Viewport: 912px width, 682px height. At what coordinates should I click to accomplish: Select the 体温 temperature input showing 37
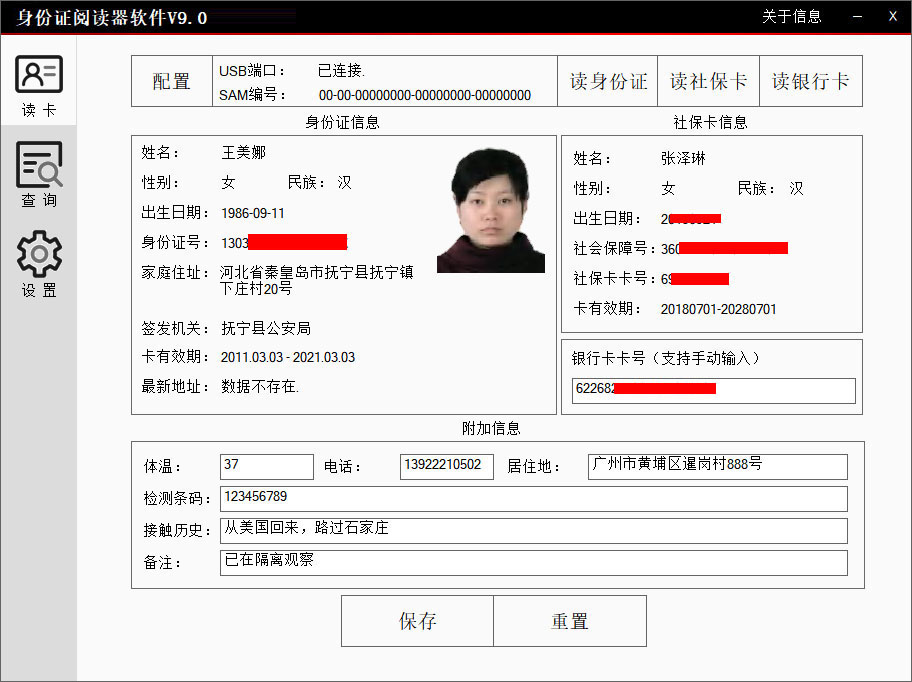click(x=266, y=466)
